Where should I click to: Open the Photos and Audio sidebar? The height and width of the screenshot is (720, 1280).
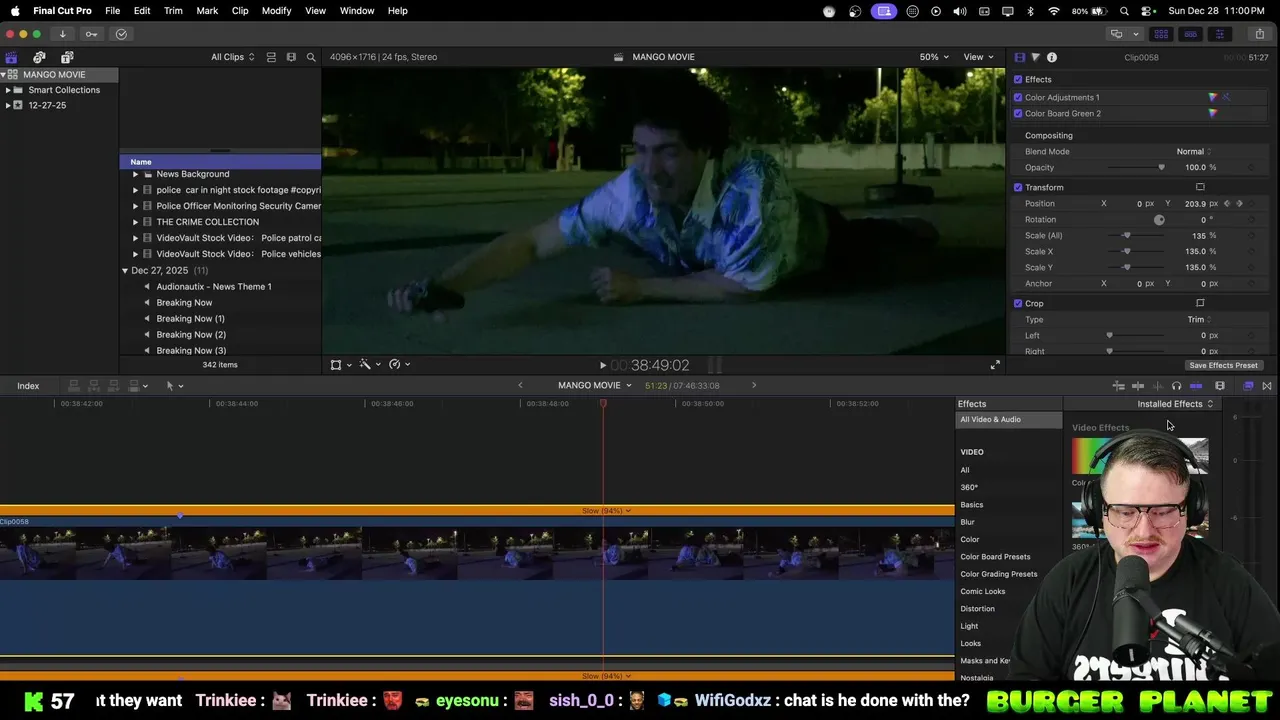click(39, 57)
